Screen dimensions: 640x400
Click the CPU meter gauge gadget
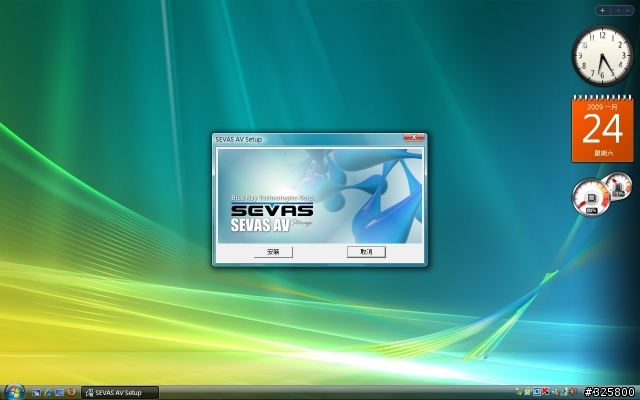[x=592, y=198]
